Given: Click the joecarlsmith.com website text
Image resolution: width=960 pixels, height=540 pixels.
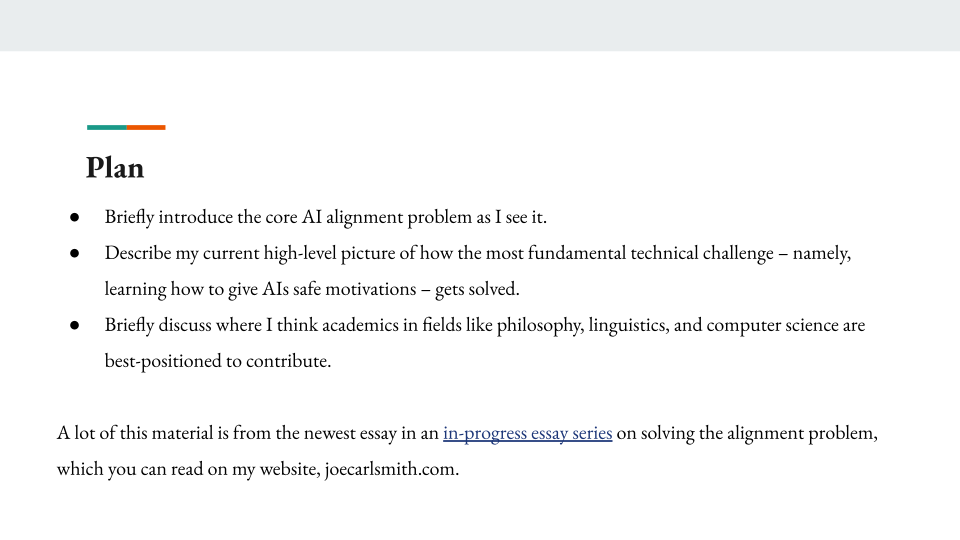Looking at the screenshot, I should pyautogui.click(x=391, y=469).
